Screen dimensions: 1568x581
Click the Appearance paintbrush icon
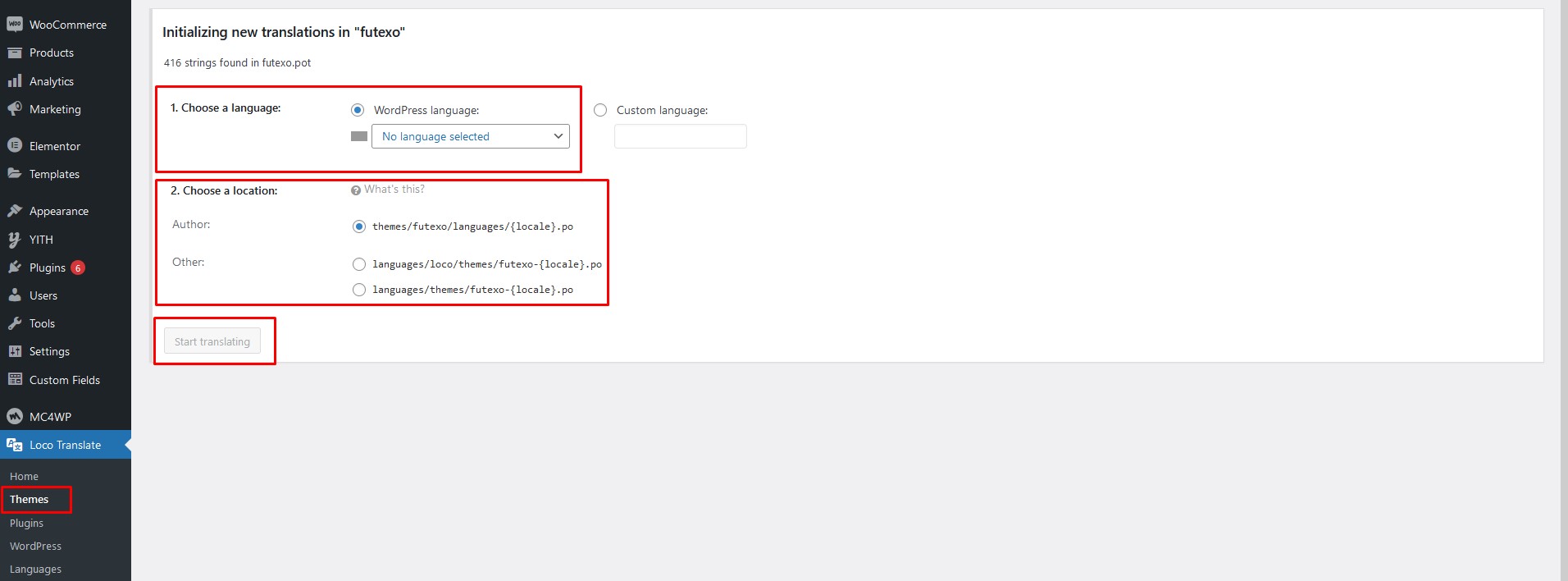[15, 211]
